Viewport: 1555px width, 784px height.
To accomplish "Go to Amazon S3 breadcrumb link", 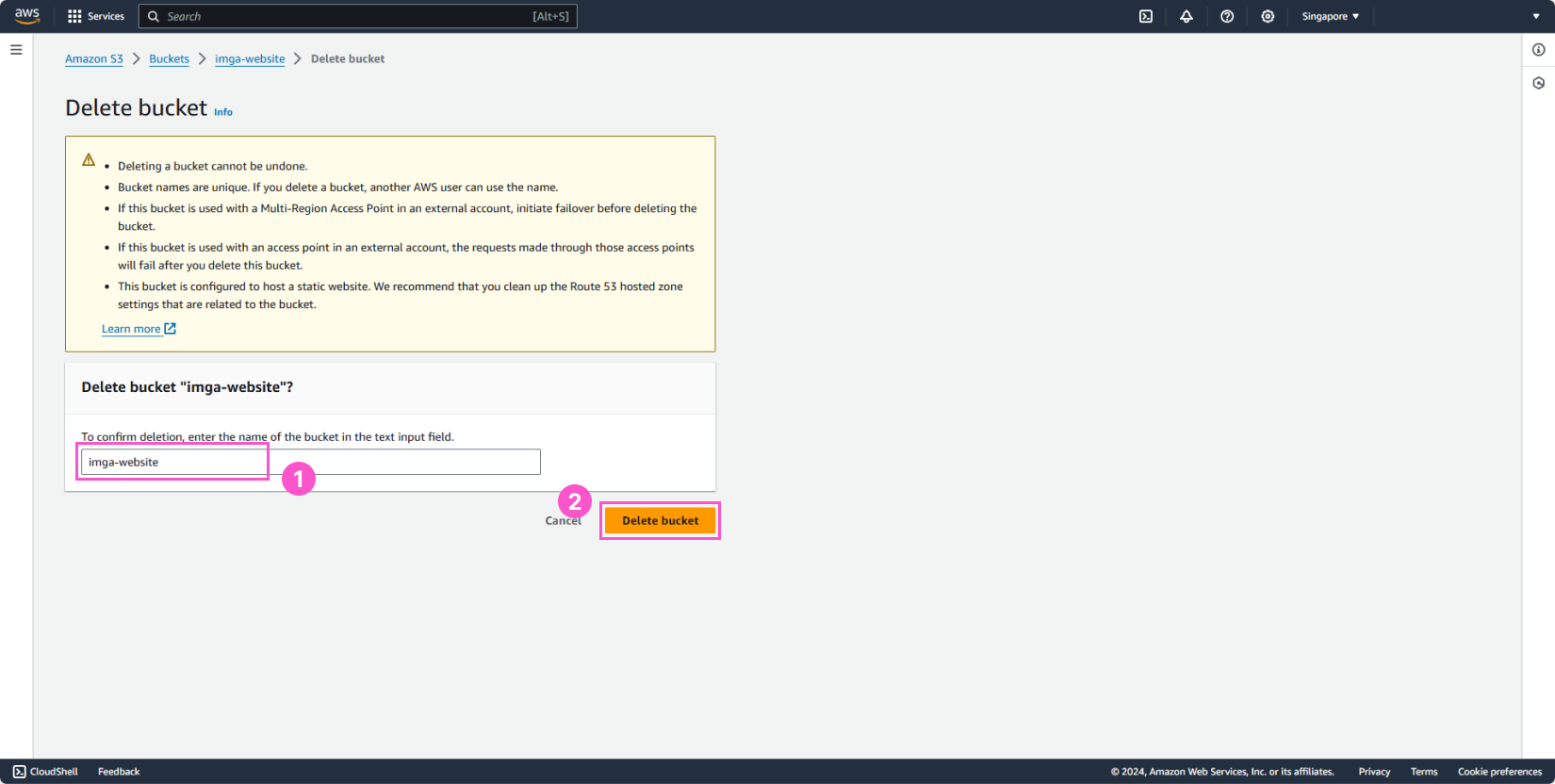I will coord(94,58).
